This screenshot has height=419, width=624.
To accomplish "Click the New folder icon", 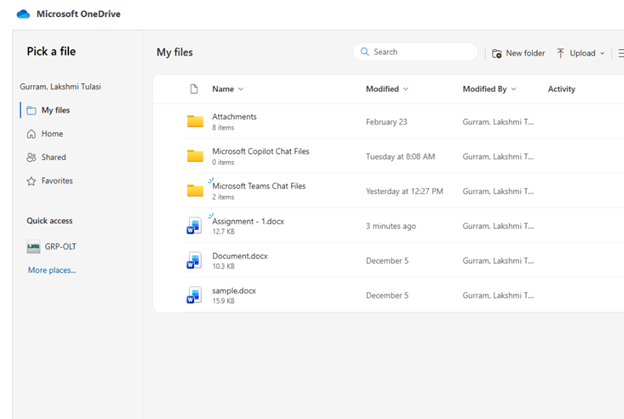I will [x=497, y=53].
